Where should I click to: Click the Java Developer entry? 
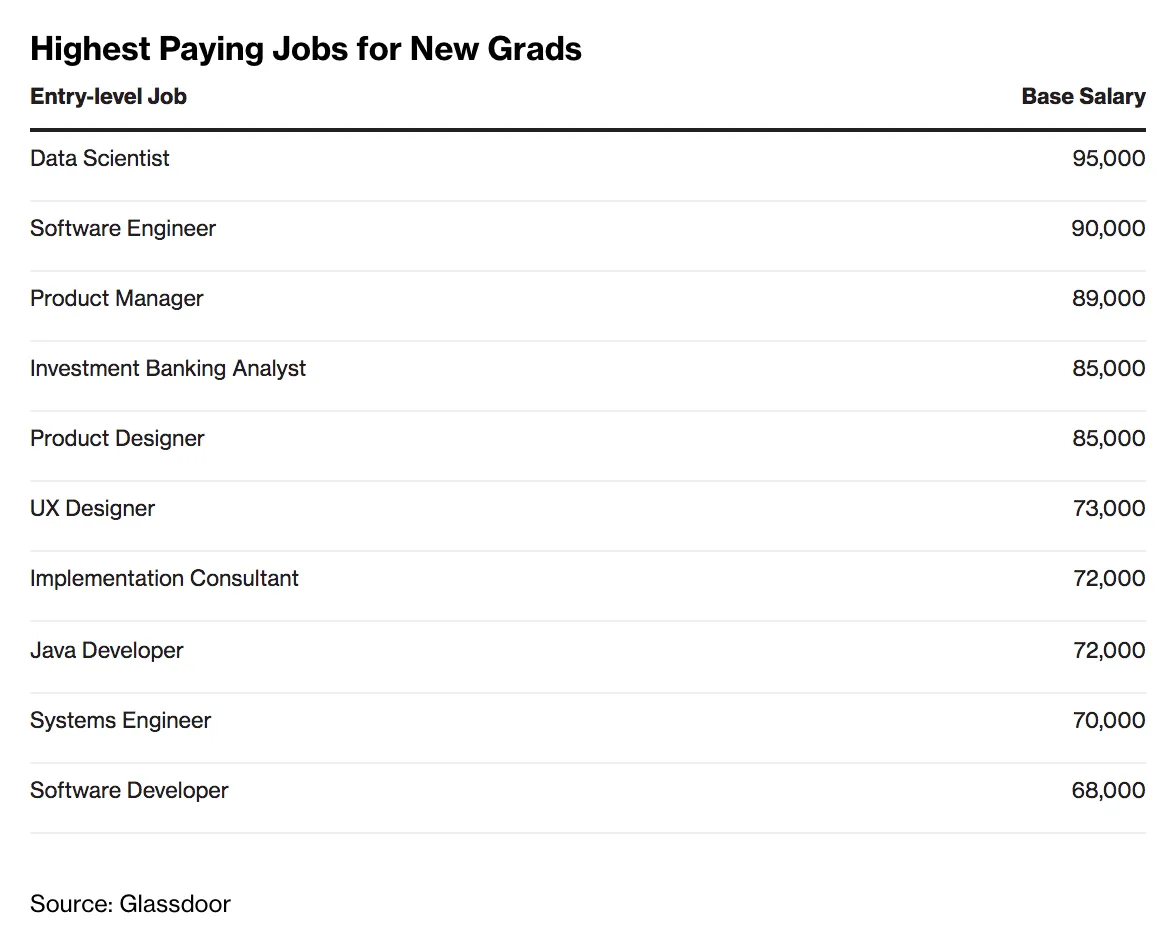point(107,651)
